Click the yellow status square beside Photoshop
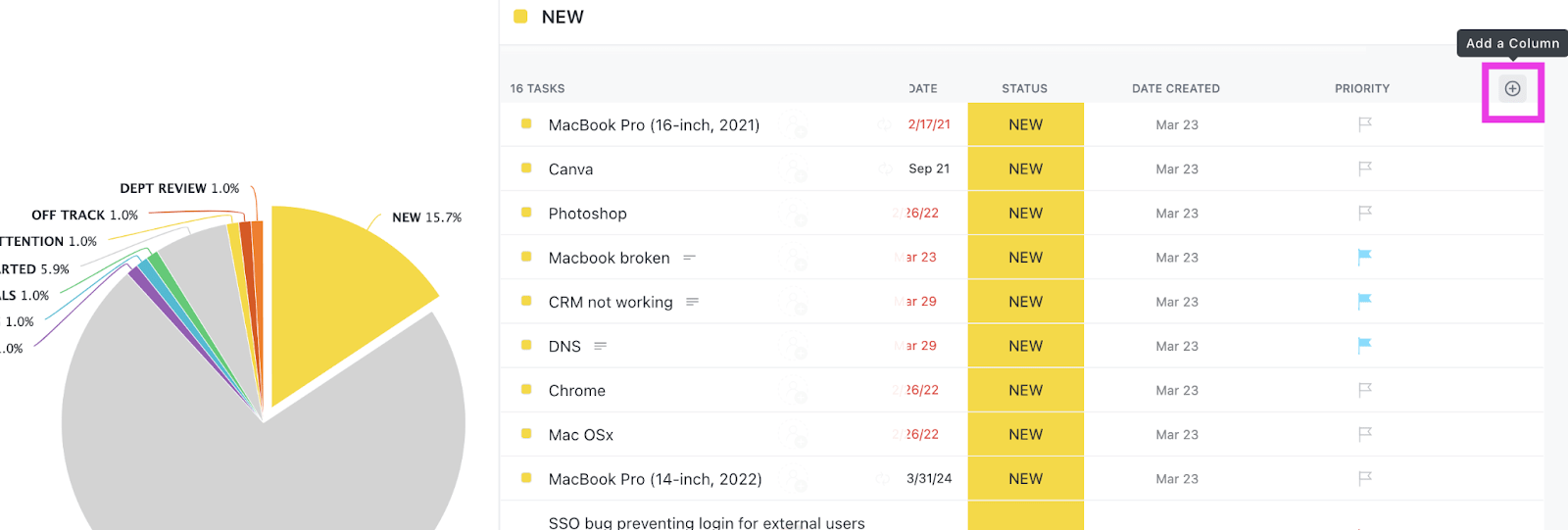This screenshot has height=530, width=1568. [x=526, y=213]
